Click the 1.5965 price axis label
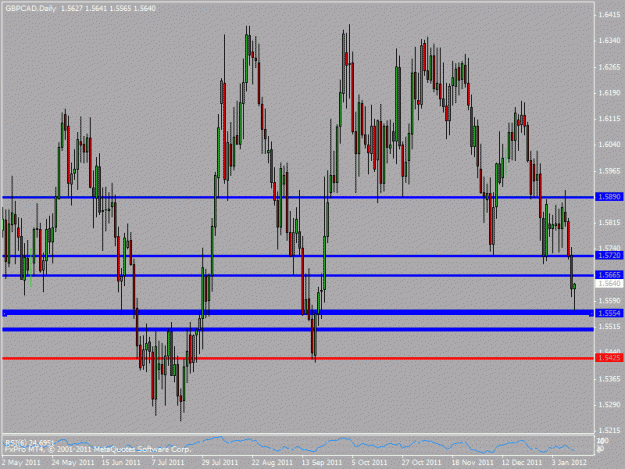 click(x=609, y=171)
